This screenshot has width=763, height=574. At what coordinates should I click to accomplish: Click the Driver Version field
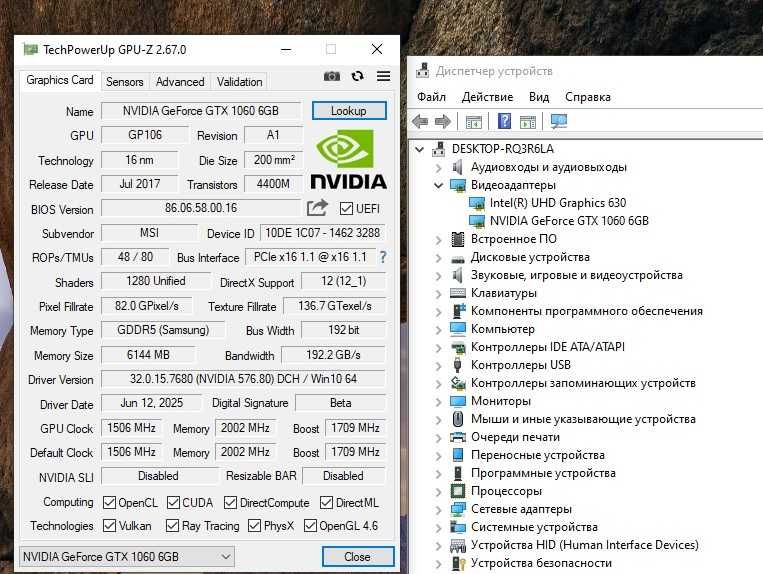click(x=243, y=379)
